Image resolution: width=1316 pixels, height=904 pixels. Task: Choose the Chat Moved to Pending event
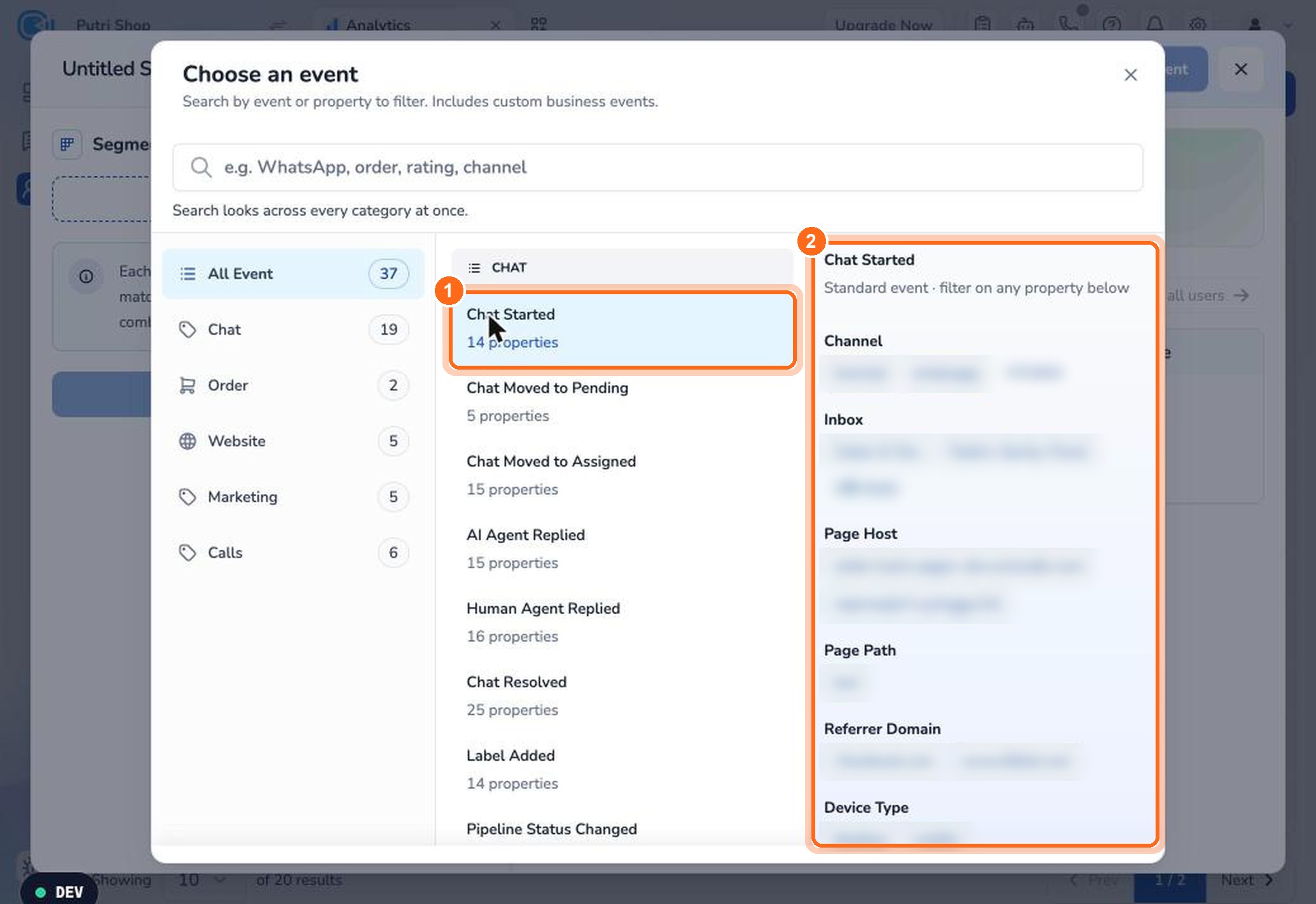pos(623,402)
